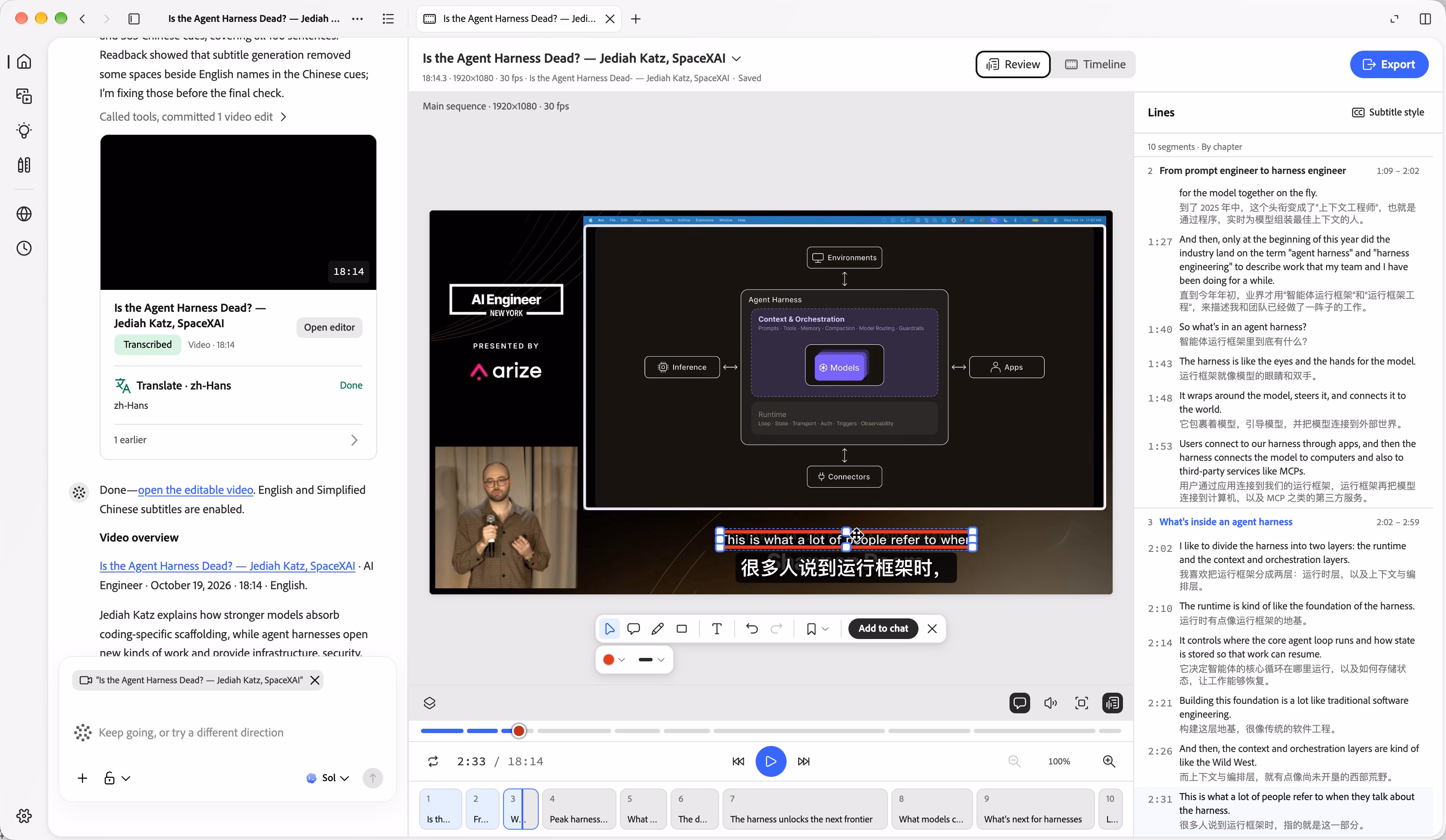This screenshot has height=840, width=1446.
Task: Click the lightbulb ideas icon in sidebar
Action: coord(24,130)
